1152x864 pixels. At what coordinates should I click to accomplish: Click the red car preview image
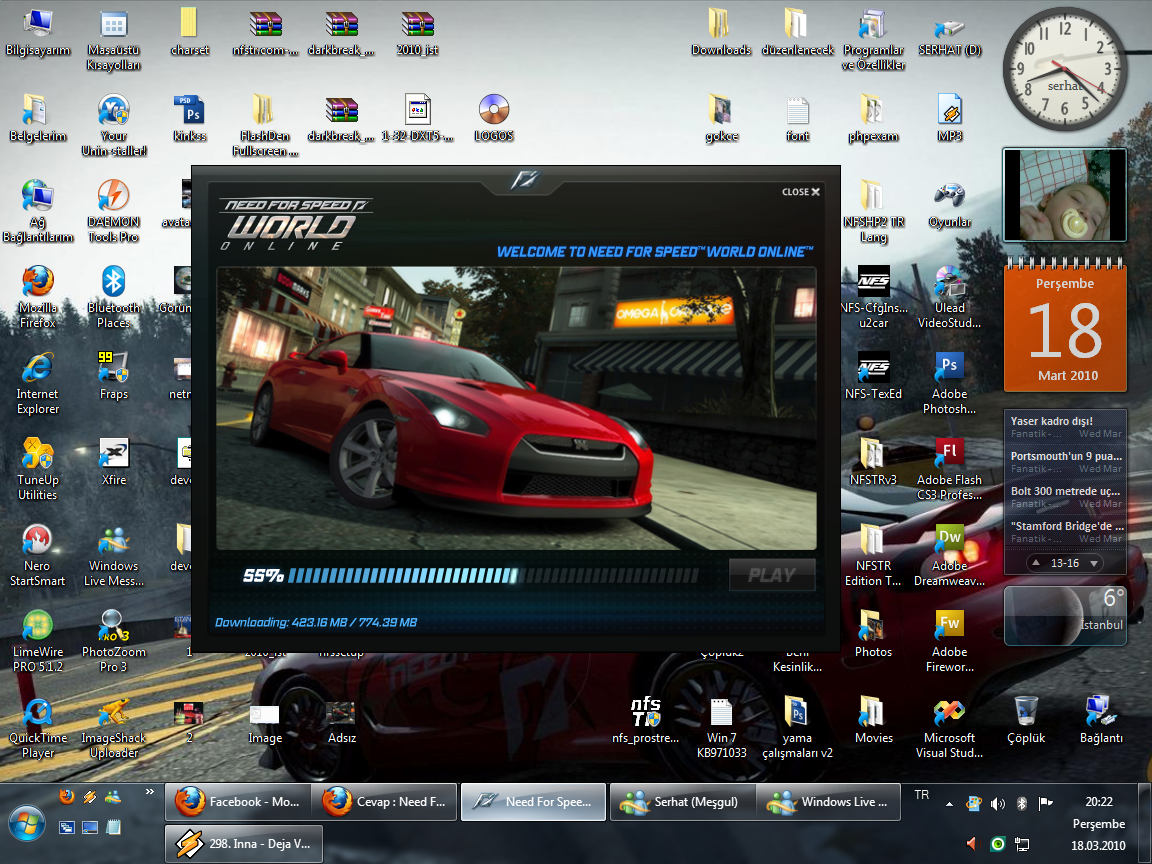pyautogui.click(x=516, y=408)
